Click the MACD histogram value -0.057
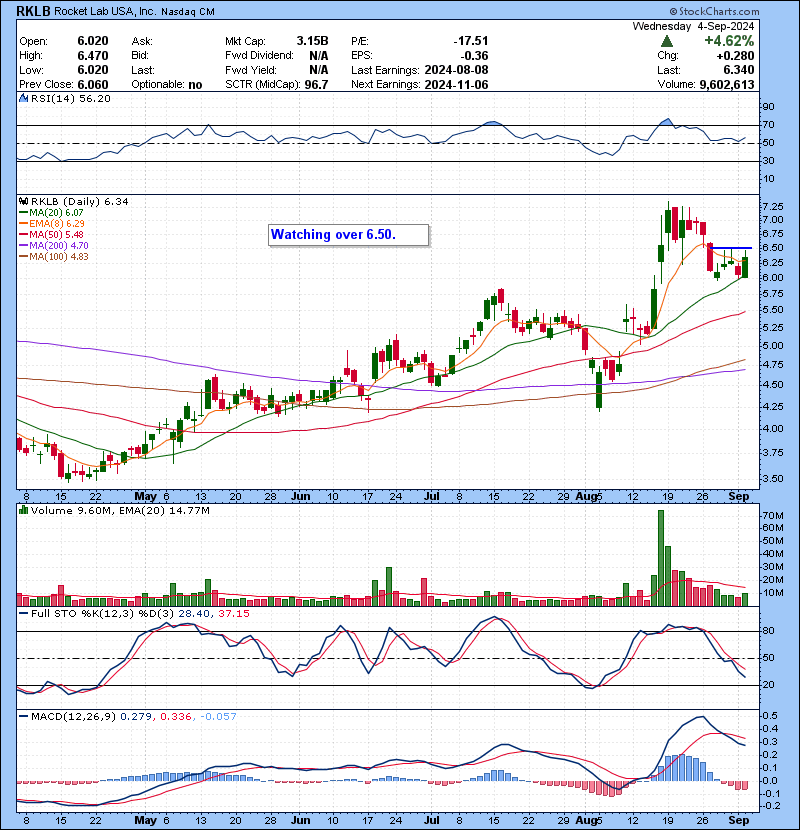Screen dimensions: 800x830 [216, 716]
